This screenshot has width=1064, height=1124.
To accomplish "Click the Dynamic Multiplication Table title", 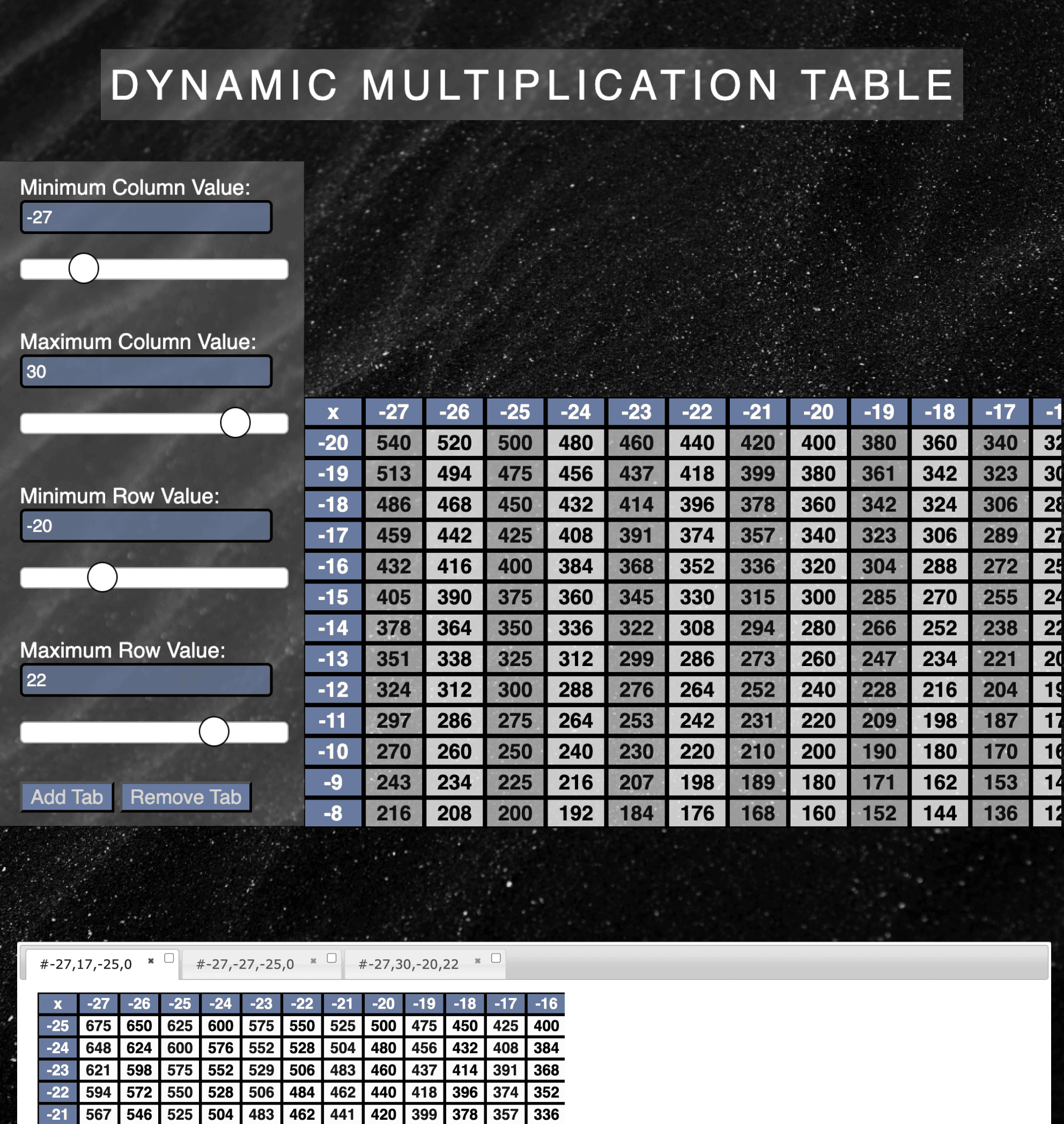I will (532, 85).
